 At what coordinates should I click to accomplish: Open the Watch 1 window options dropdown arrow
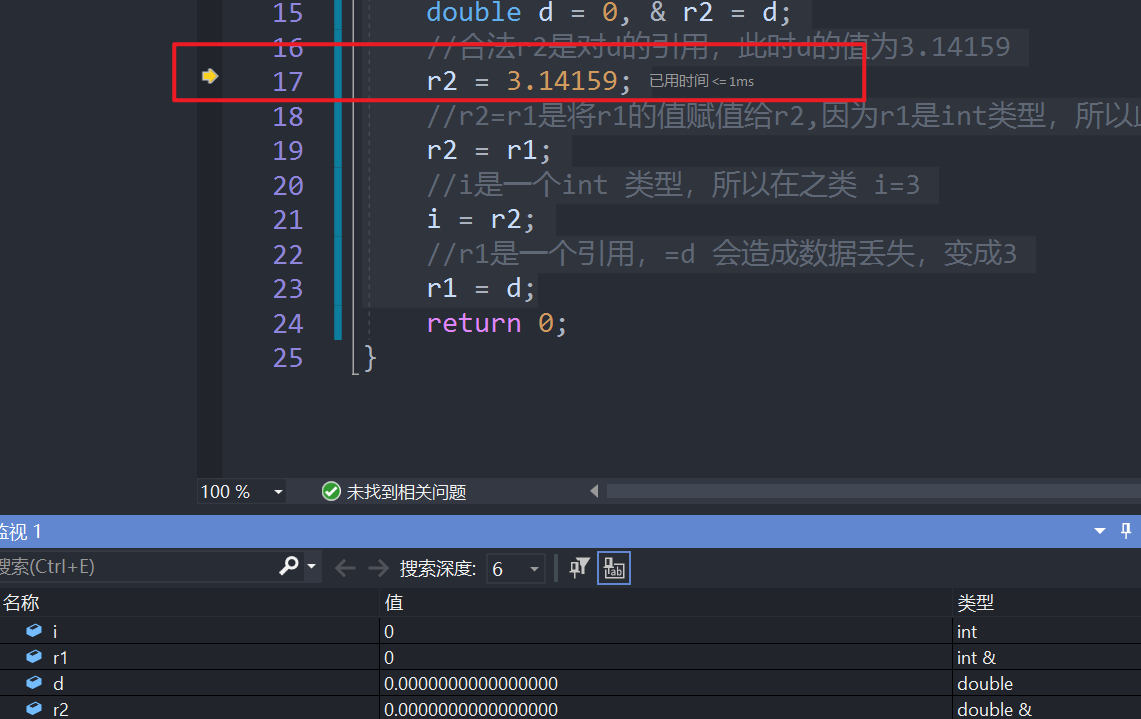pos(1100,531)
